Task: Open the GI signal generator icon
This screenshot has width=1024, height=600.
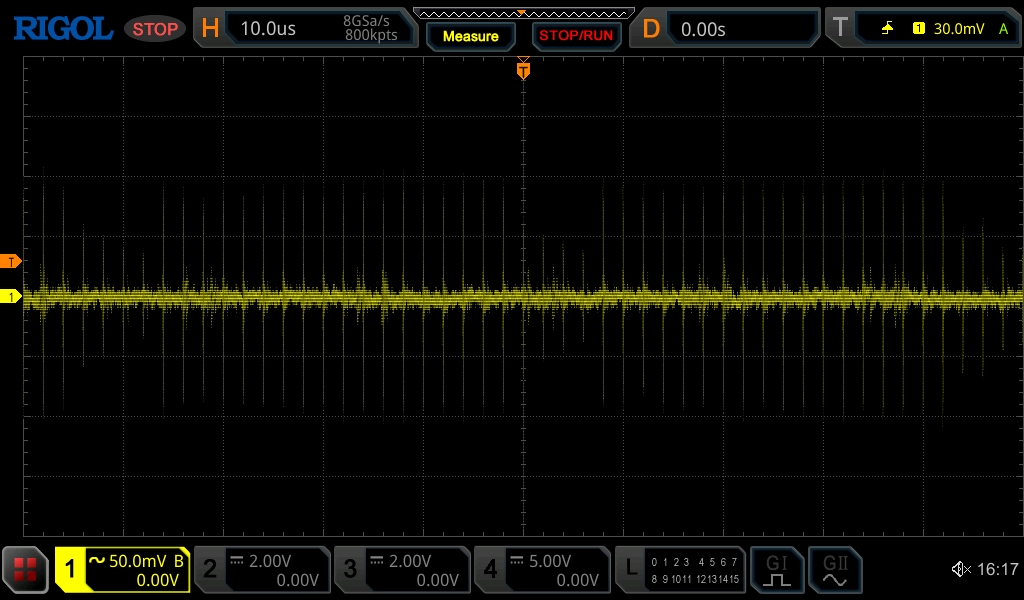Action: [777, 570]
